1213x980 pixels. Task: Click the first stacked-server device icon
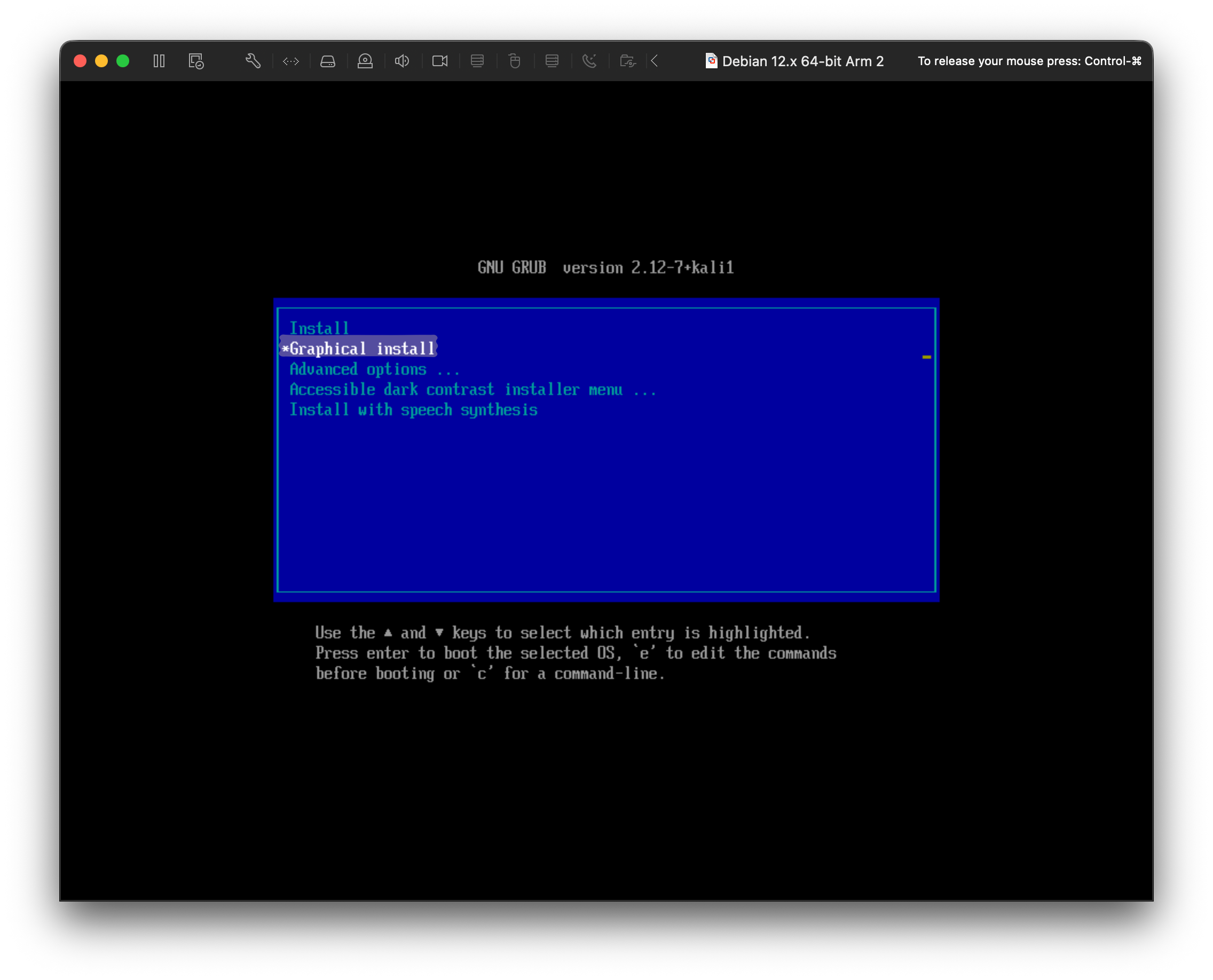(477, 61)
